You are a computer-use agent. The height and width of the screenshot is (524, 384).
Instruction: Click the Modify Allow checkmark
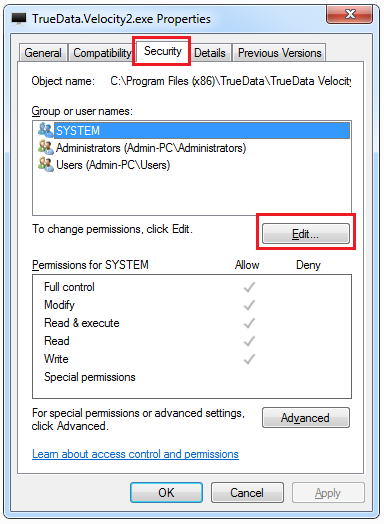(x=249, y=305)
